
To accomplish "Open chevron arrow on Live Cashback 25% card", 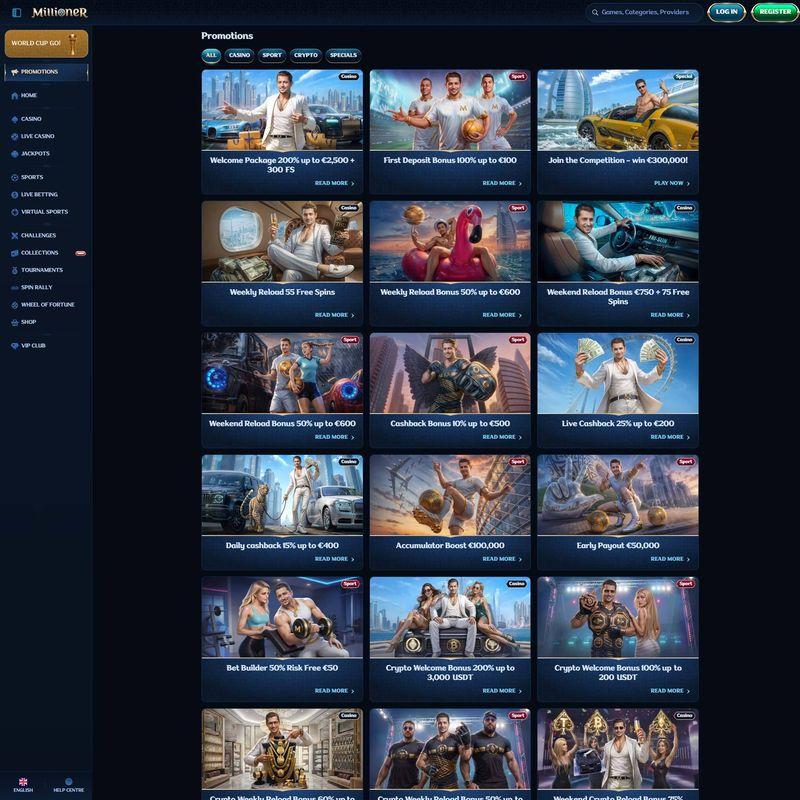I will (x=688, y=437).
